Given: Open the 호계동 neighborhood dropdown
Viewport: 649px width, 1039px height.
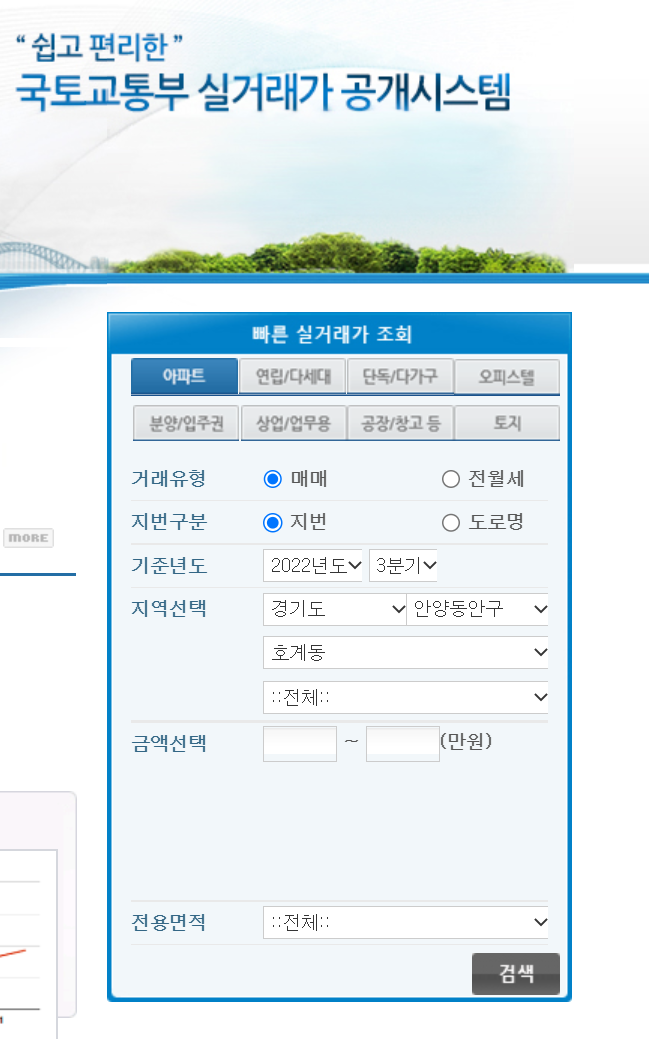Looking at the screenshot, I should point(406,653).
